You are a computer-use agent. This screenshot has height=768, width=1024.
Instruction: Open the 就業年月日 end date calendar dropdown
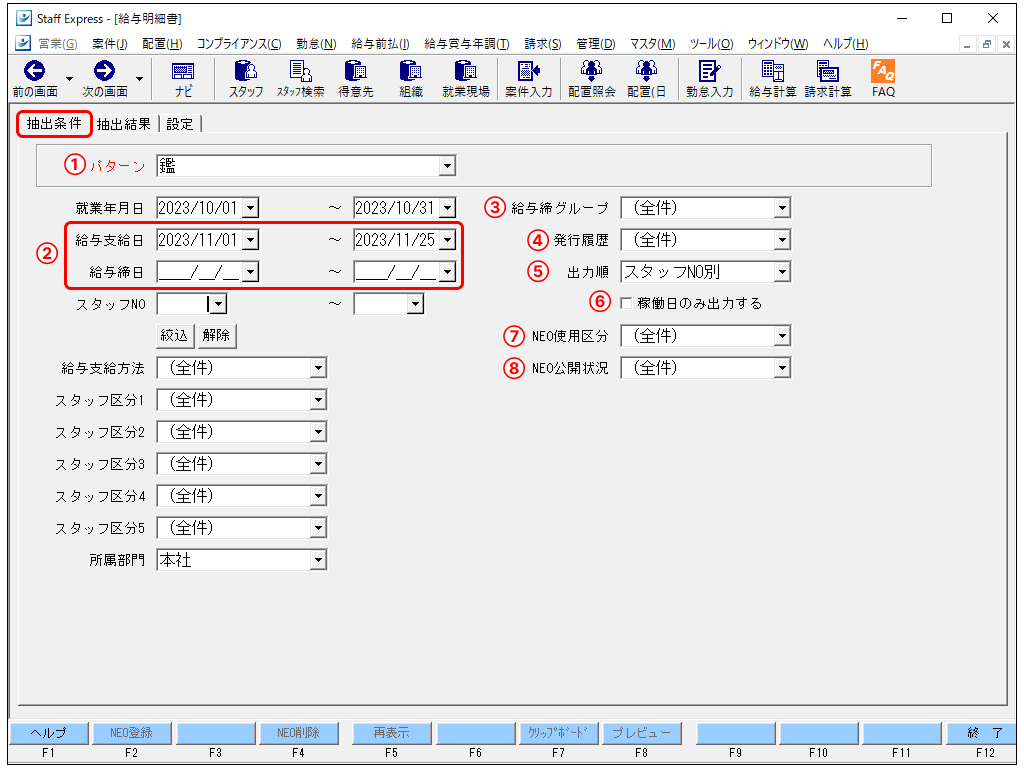447,208
